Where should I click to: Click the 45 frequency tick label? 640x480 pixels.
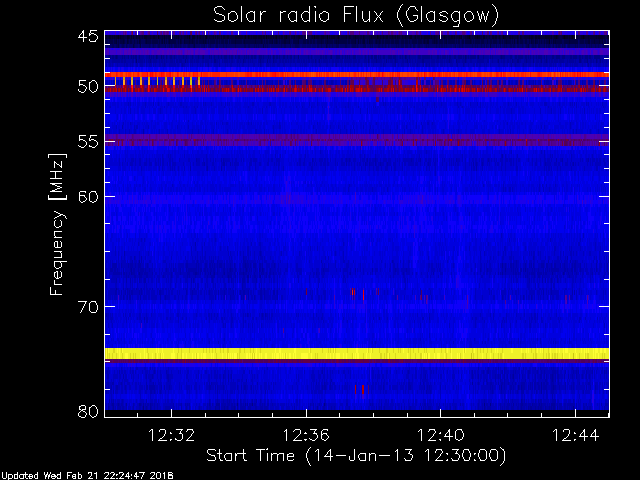pyautogui.click(x=88, y=36)
